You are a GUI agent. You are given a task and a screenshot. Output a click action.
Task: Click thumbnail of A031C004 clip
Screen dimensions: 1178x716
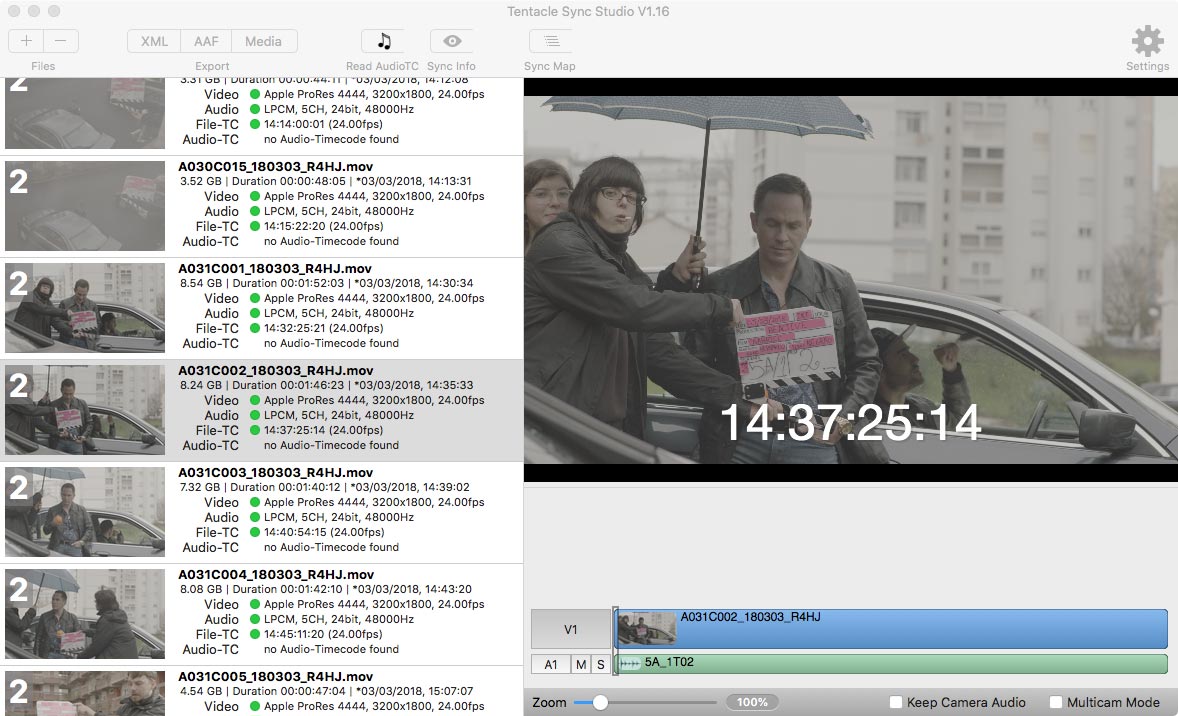click(85, 614)
